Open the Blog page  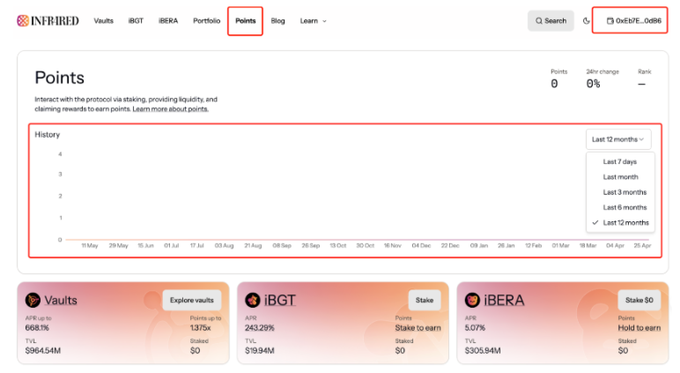(x=278, y=21)
